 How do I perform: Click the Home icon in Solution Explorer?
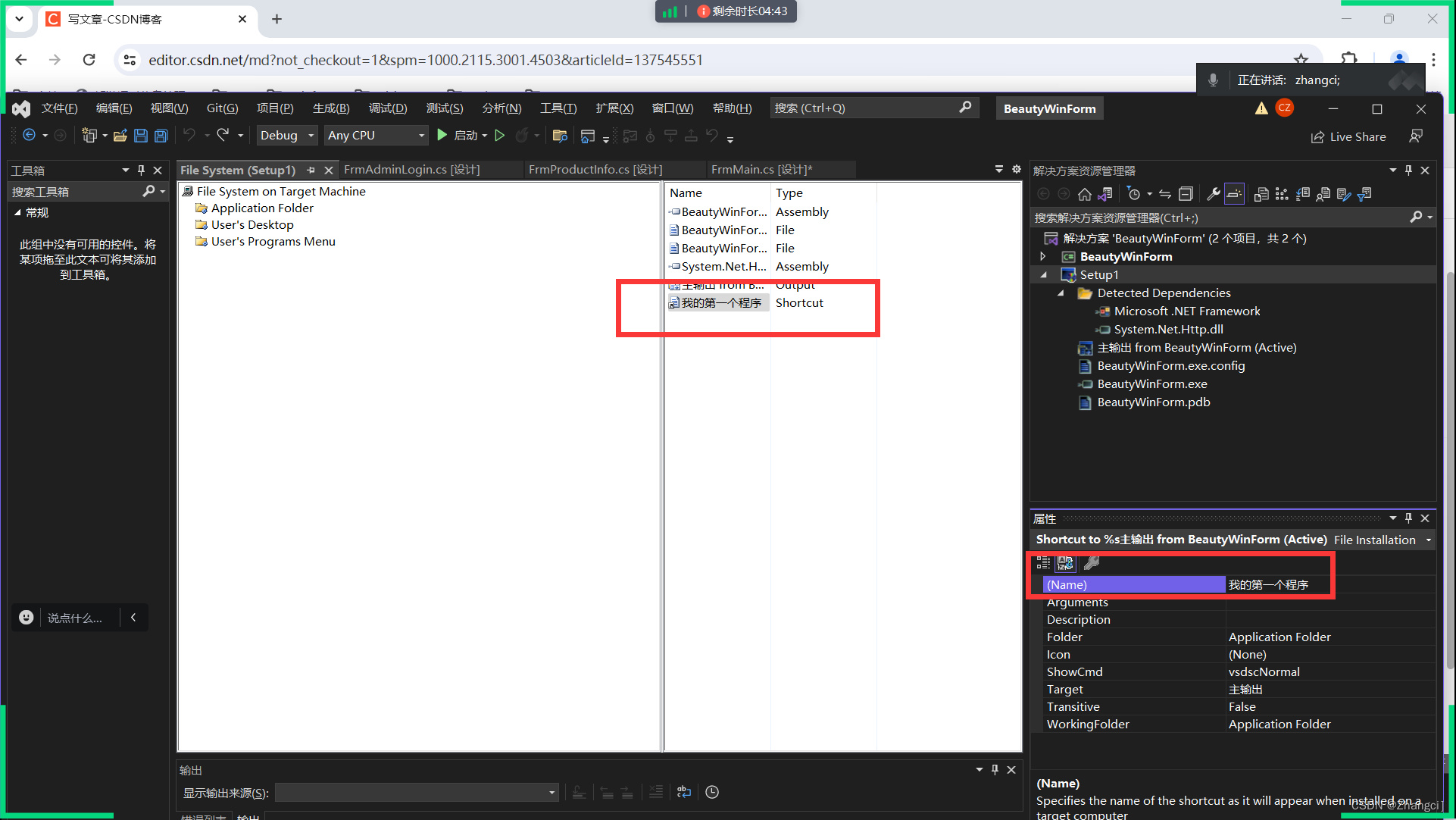point(1084,194)
